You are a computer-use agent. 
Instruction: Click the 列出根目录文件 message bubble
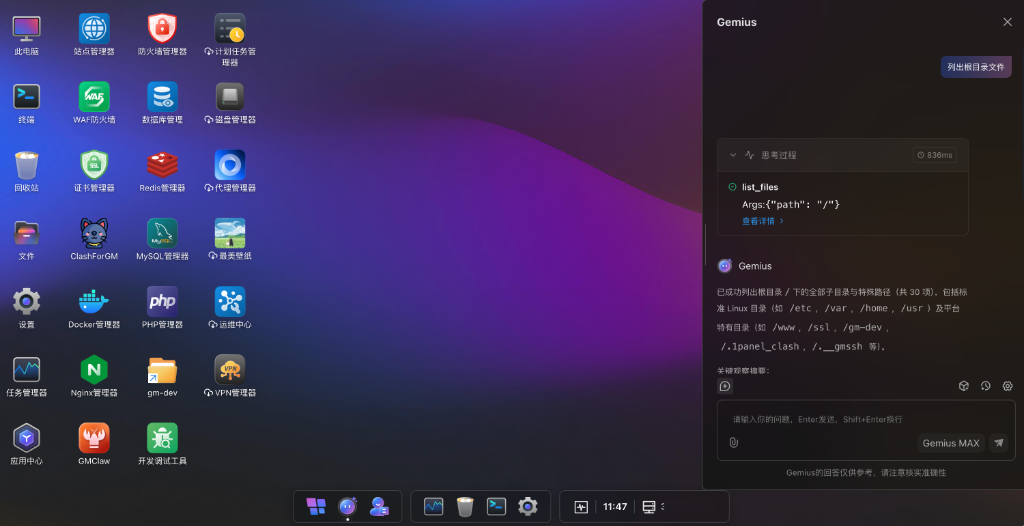976,67
